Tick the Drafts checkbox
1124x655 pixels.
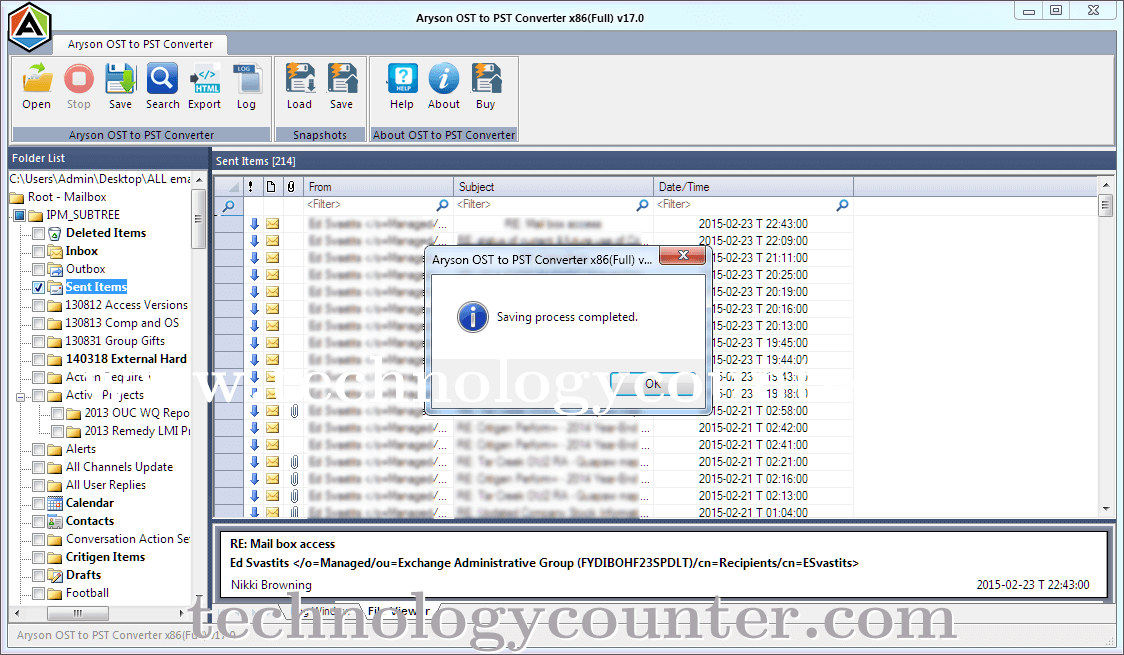(x=39, y=575)
